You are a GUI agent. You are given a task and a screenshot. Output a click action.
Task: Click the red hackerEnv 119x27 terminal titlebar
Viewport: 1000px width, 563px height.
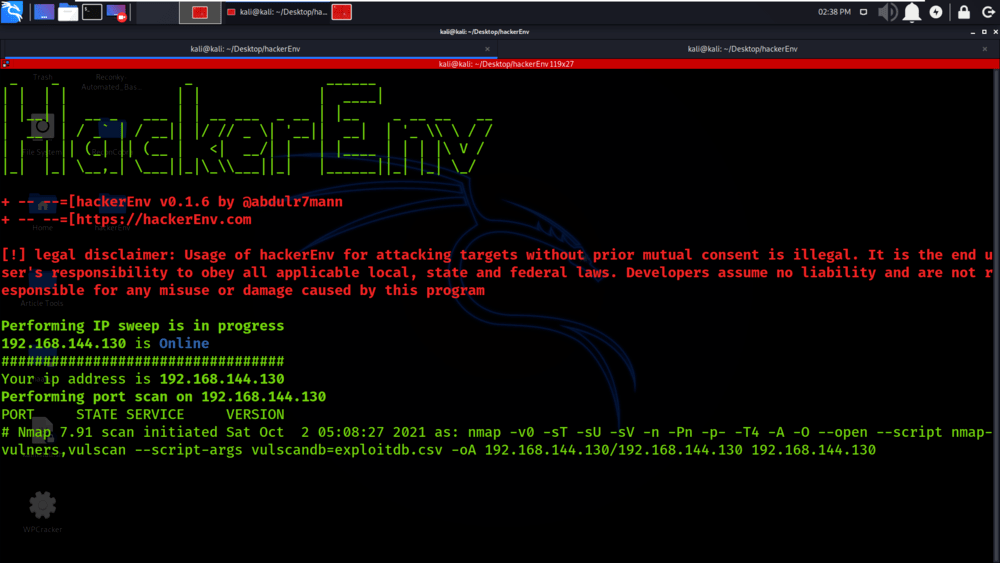click(506, 64)
